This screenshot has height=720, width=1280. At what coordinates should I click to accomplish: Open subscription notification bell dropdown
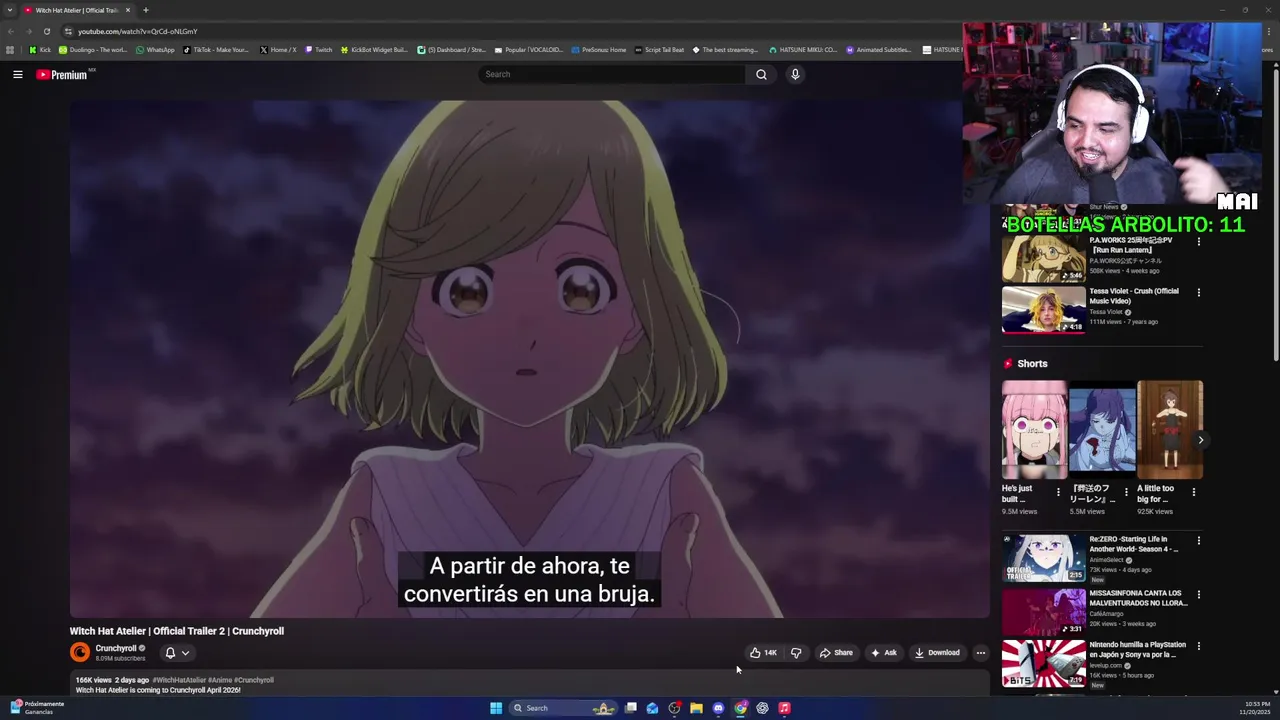point(177,653)
